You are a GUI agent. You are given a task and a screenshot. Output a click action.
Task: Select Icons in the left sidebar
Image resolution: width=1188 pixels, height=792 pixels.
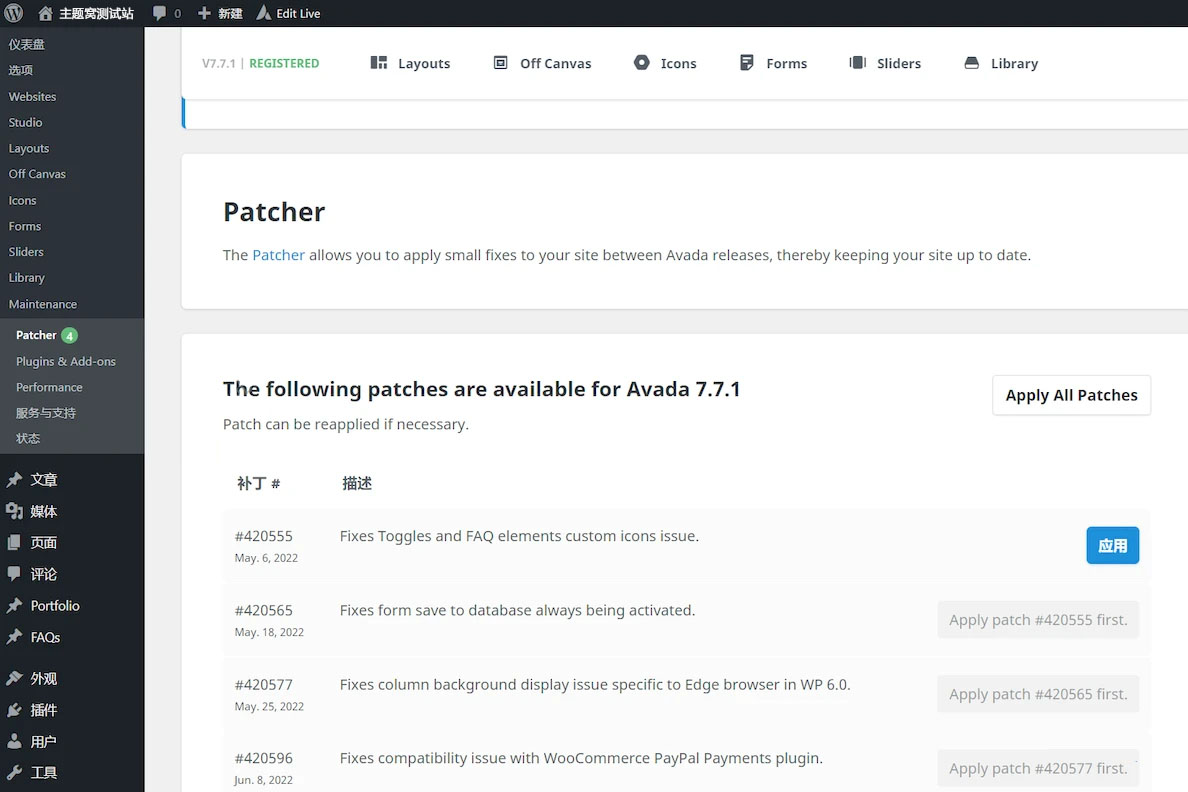click(22, 200)
